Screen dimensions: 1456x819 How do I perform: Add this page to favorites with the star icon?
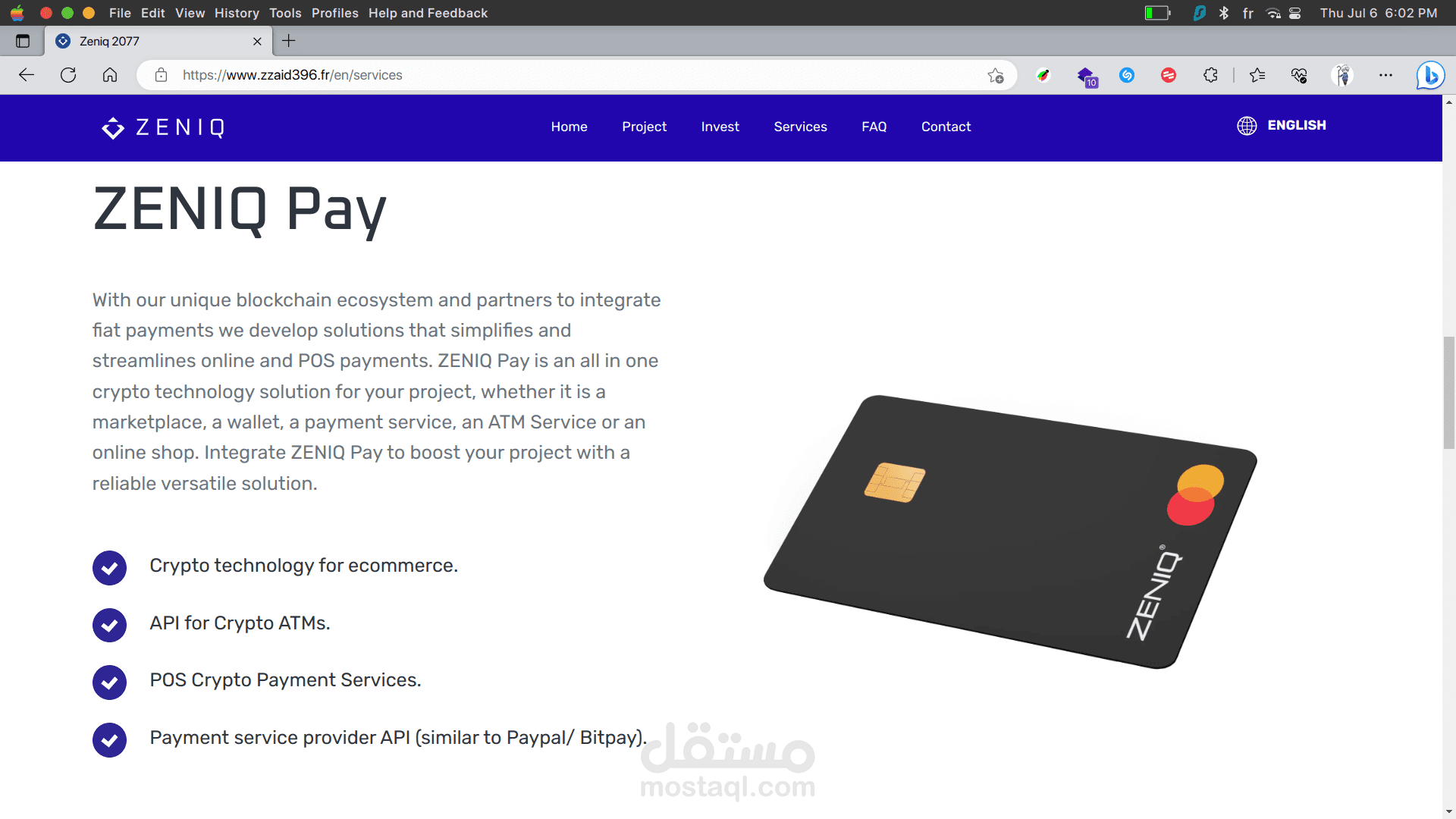click(x=996, y=75)
